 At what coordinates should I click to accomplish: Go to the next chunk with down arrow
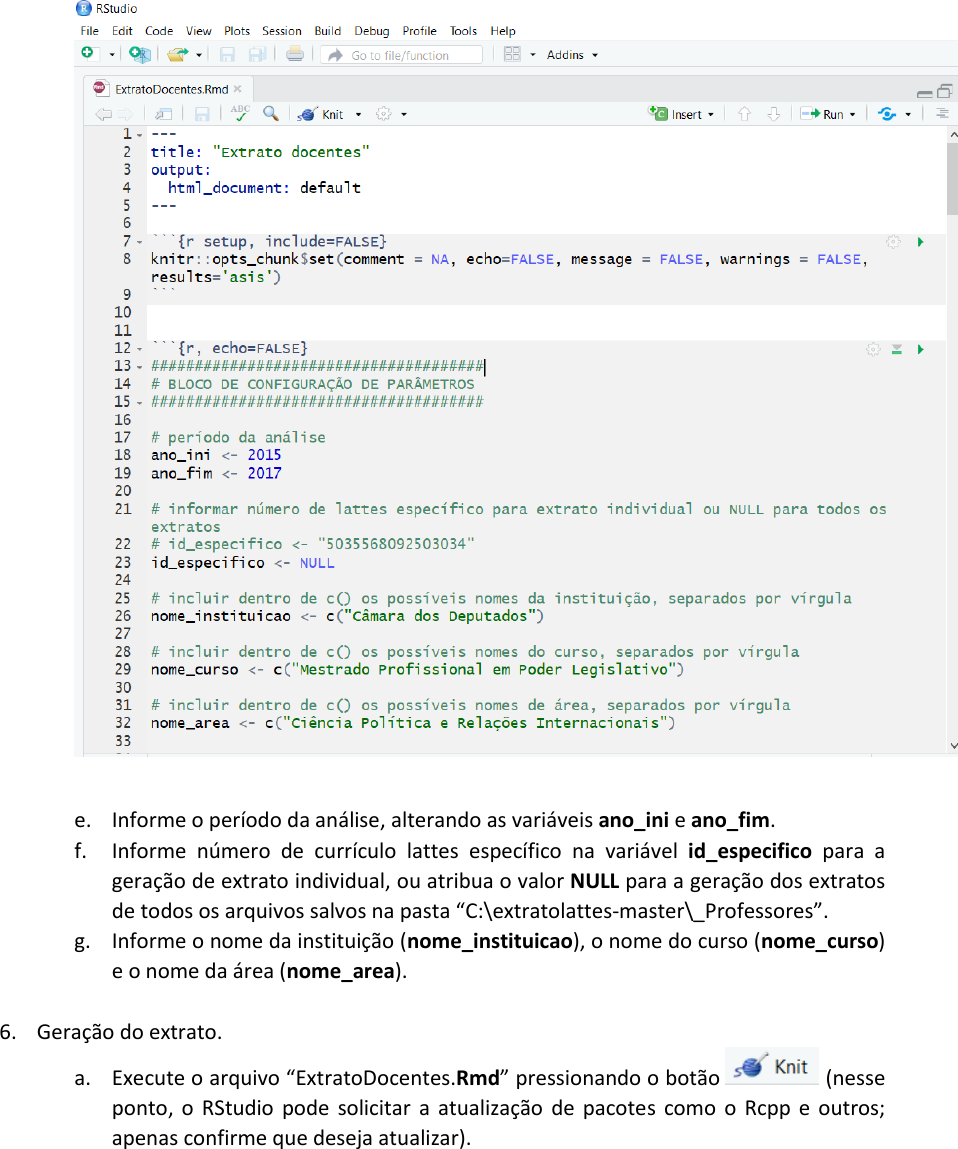click(x=773, y=114)
